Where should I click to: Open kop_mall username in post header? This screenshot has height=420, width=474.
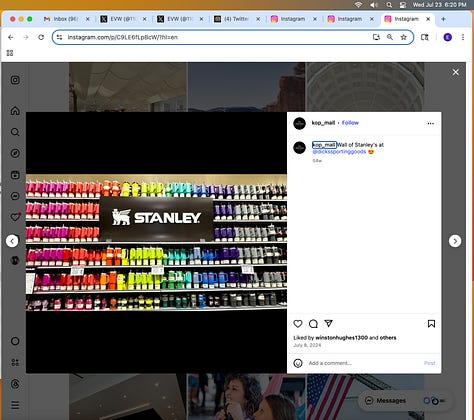[x=323, y=123]
